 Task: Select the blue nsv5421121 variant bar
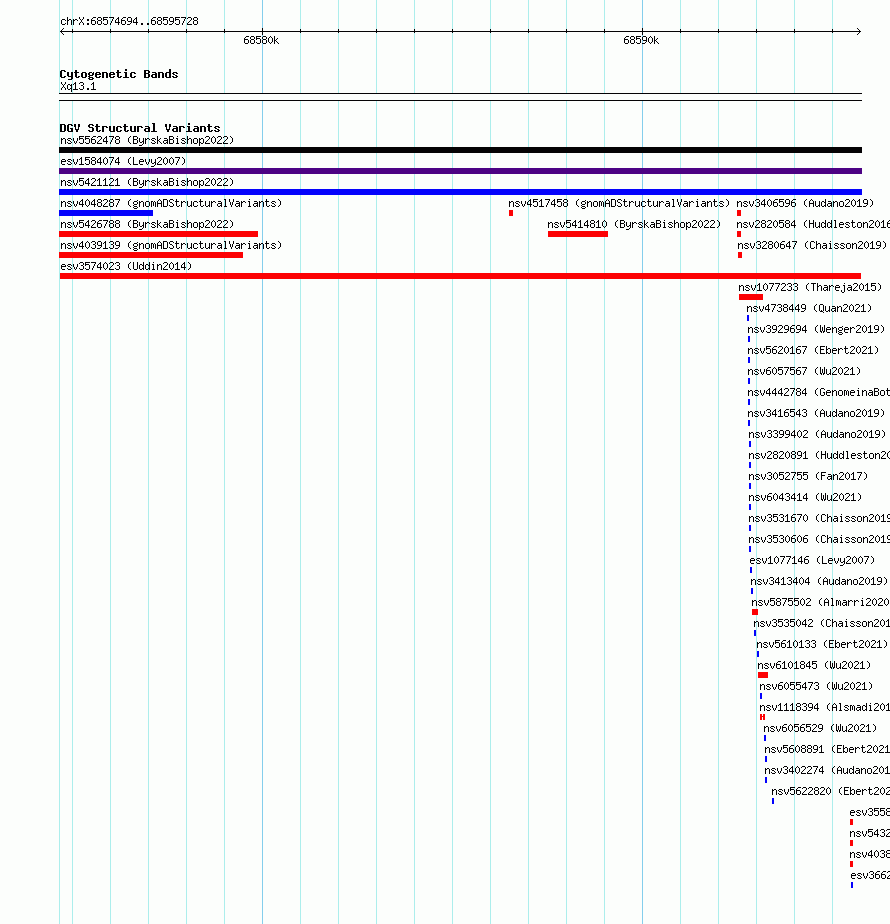coord(460,192)
